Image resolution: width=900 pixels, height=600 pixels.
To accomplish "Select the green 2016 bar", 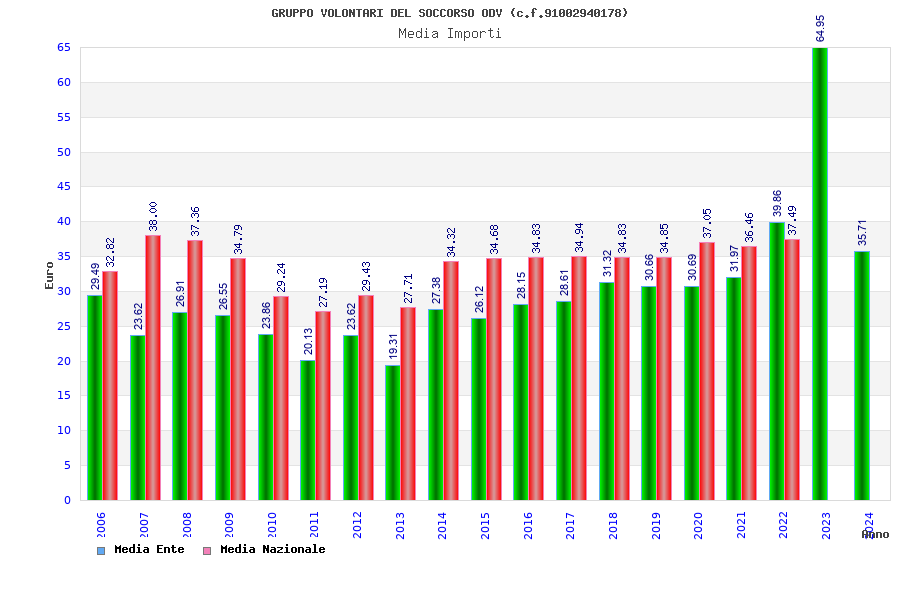I will click(521, 402).
